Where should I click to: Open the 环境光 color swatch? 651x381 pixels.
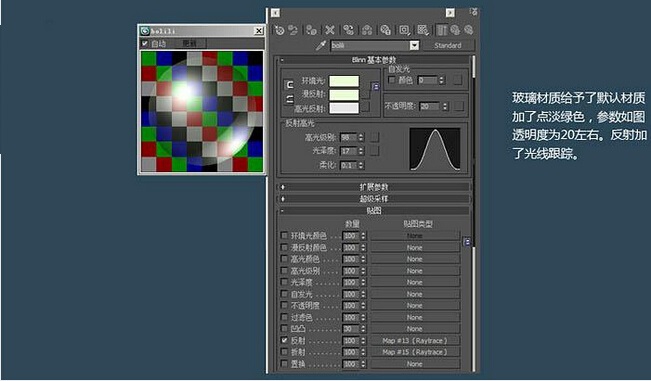[x=344, y=81]
